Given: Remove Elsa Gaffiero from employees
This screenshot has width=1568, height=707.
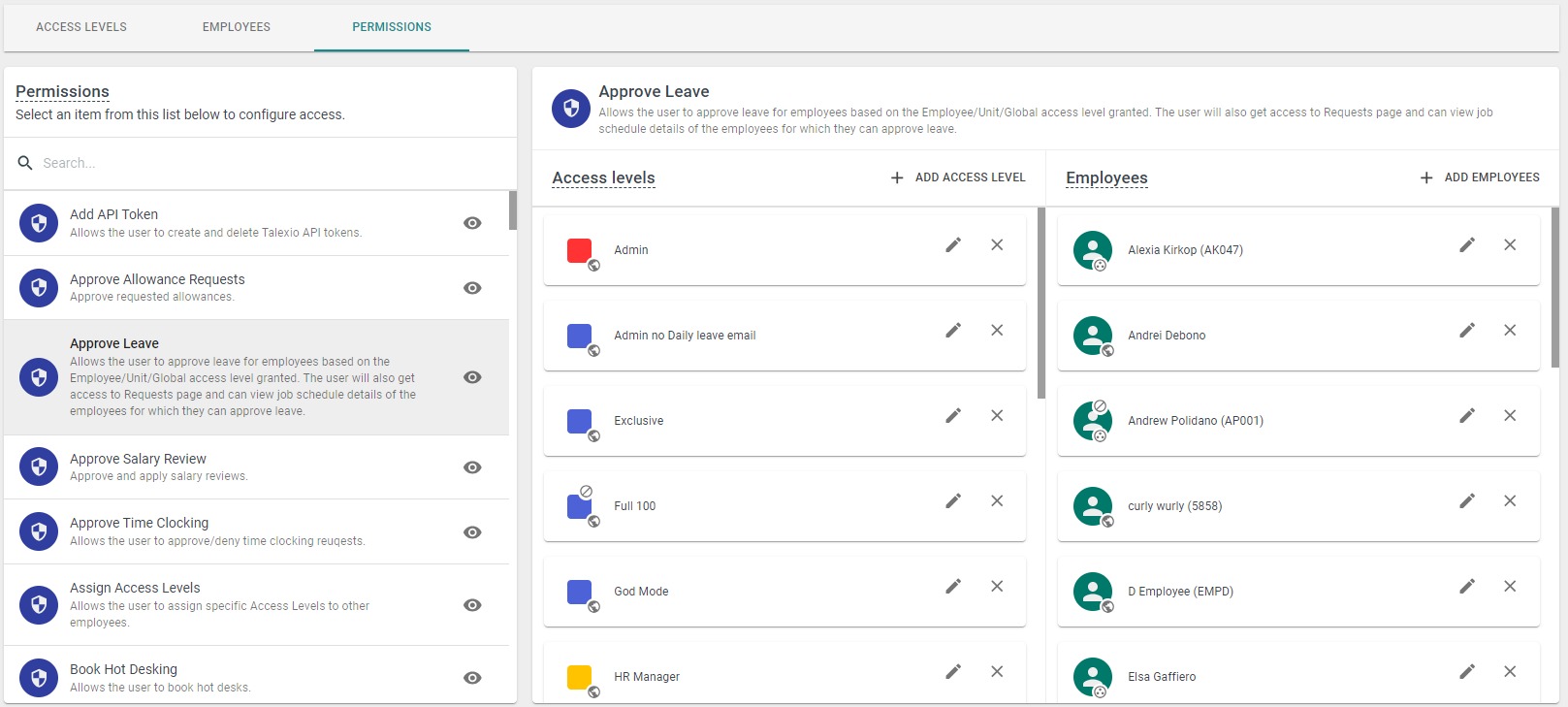Looking at the screenshot, I should (1510, 672).
